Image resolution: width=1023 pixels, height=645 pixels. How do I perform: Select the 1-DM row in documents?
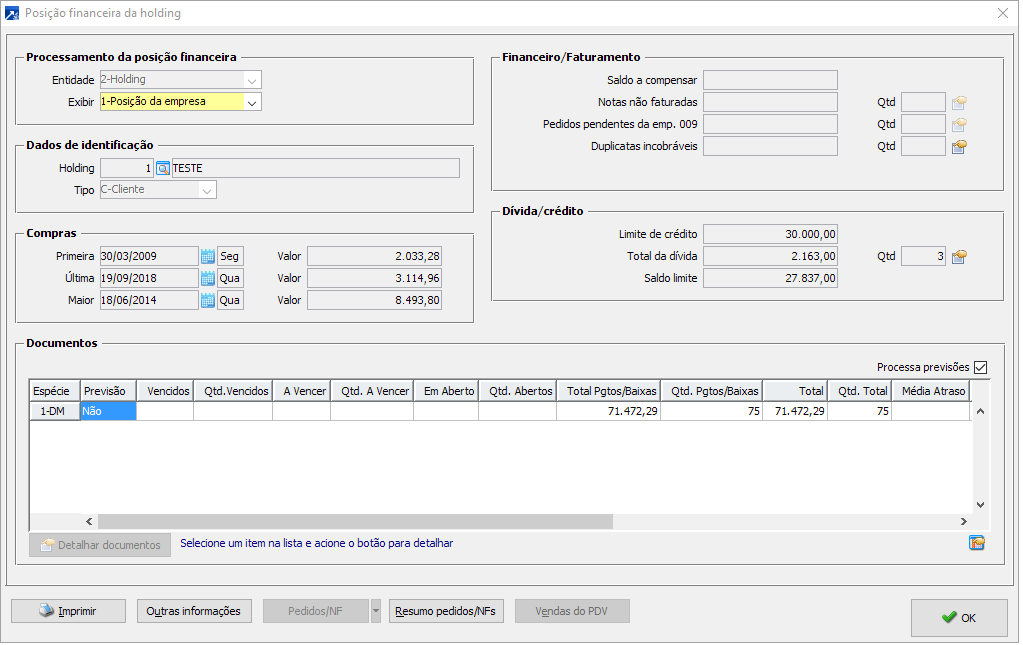point(54,411)
